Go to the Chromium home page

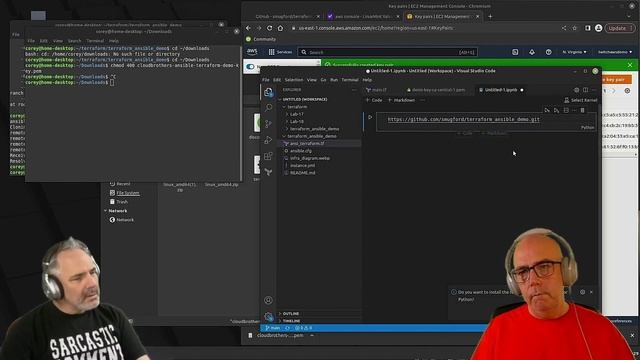pyautogui.click(x=280, y=28)
